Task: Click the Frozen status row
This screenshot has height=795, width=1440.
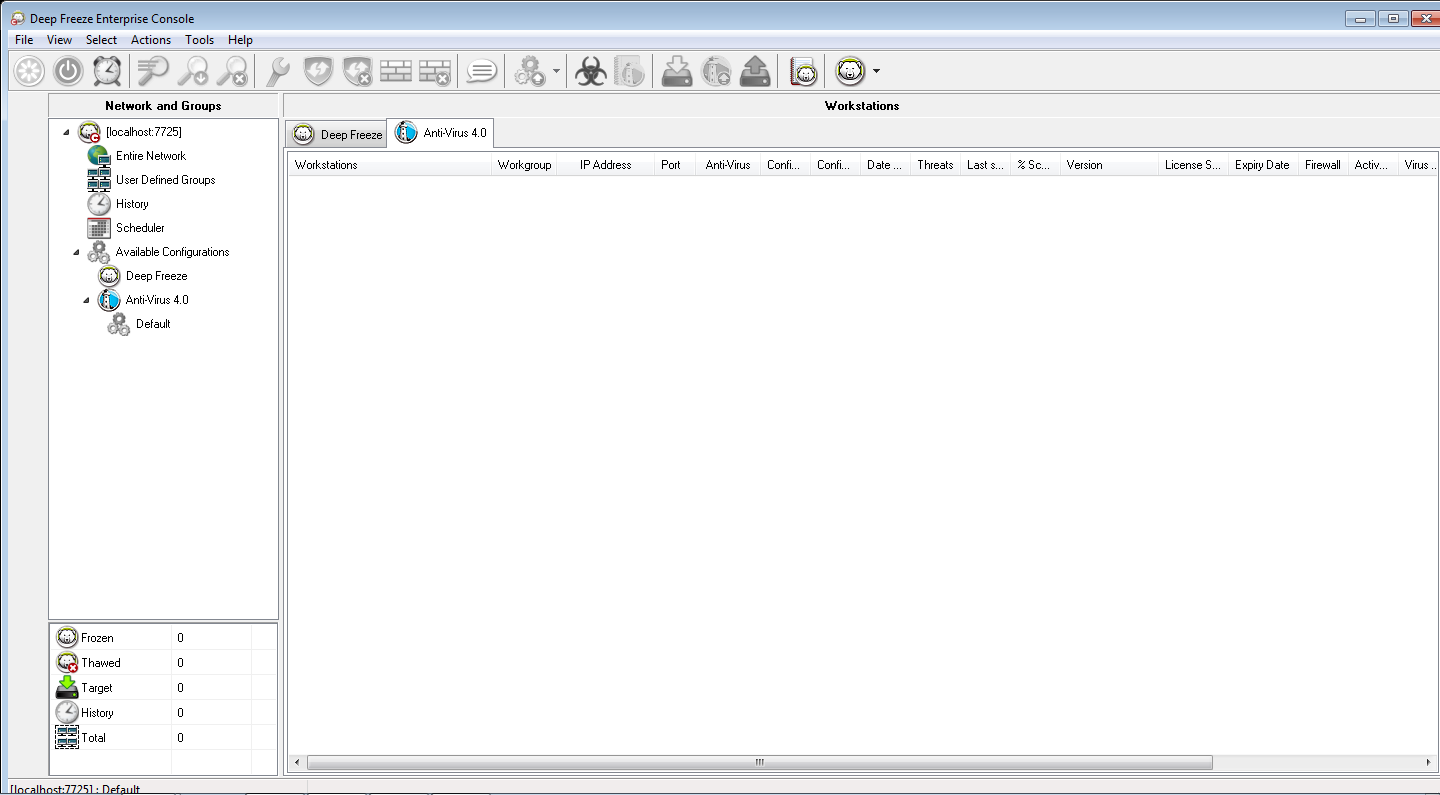Action: (164, 638)
